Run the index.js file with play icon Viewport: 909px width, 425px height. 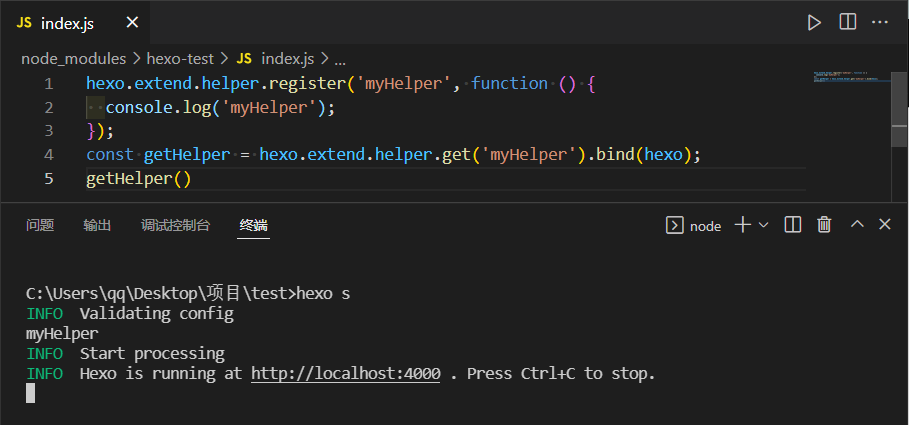(814, 22)
